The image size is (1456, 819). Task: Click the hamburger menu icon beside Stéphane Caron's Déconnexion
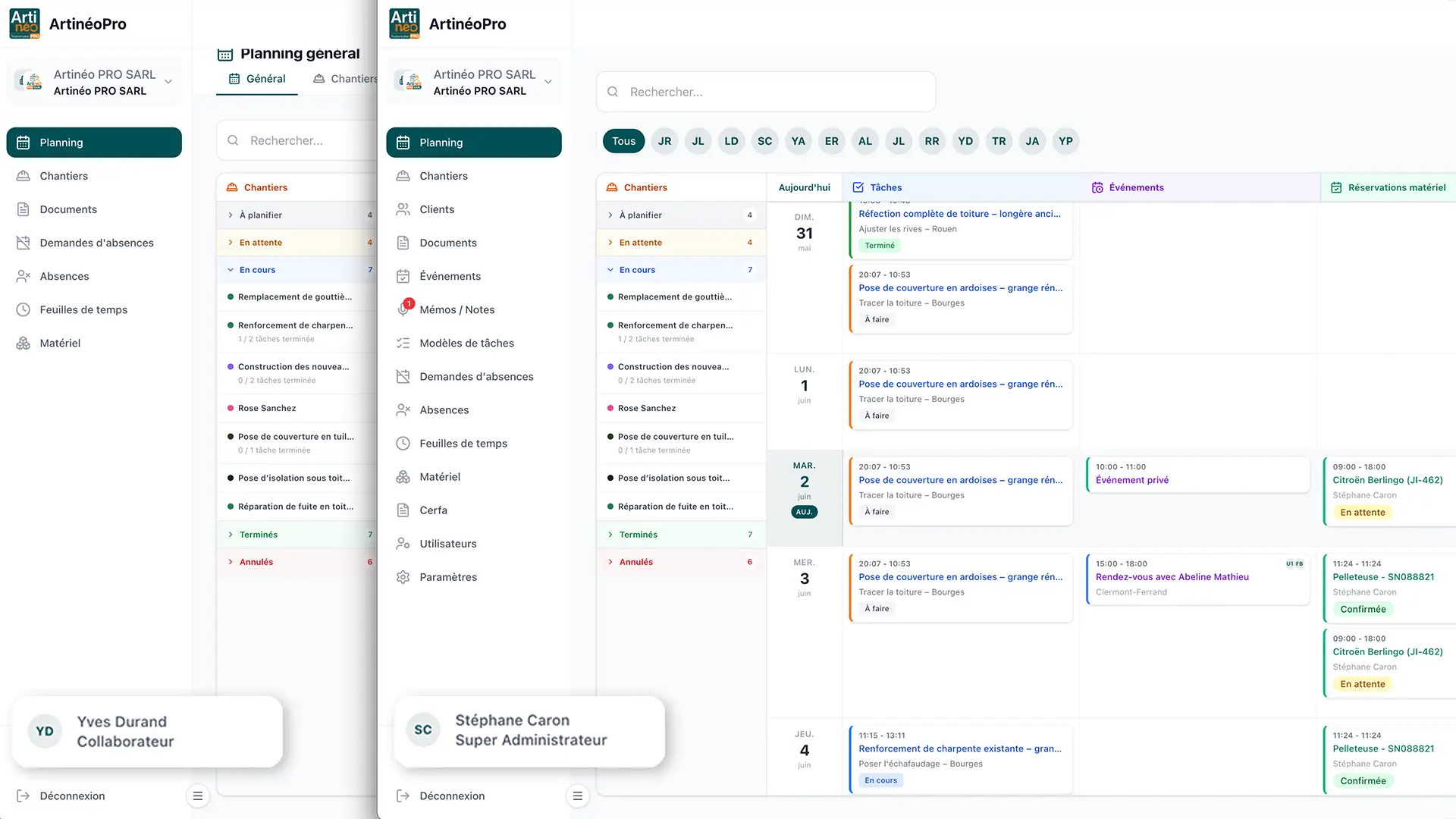click(x=577, y=795)
